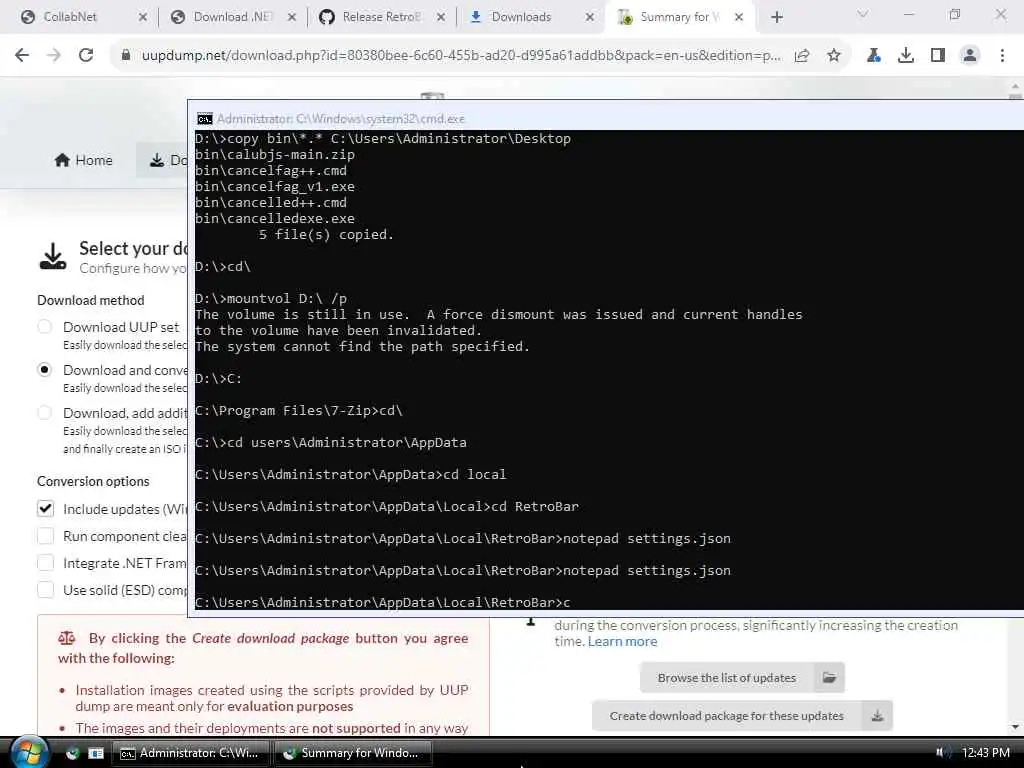Select the Summary for Windows tab
1024x768 pixels.
[679, 17]
